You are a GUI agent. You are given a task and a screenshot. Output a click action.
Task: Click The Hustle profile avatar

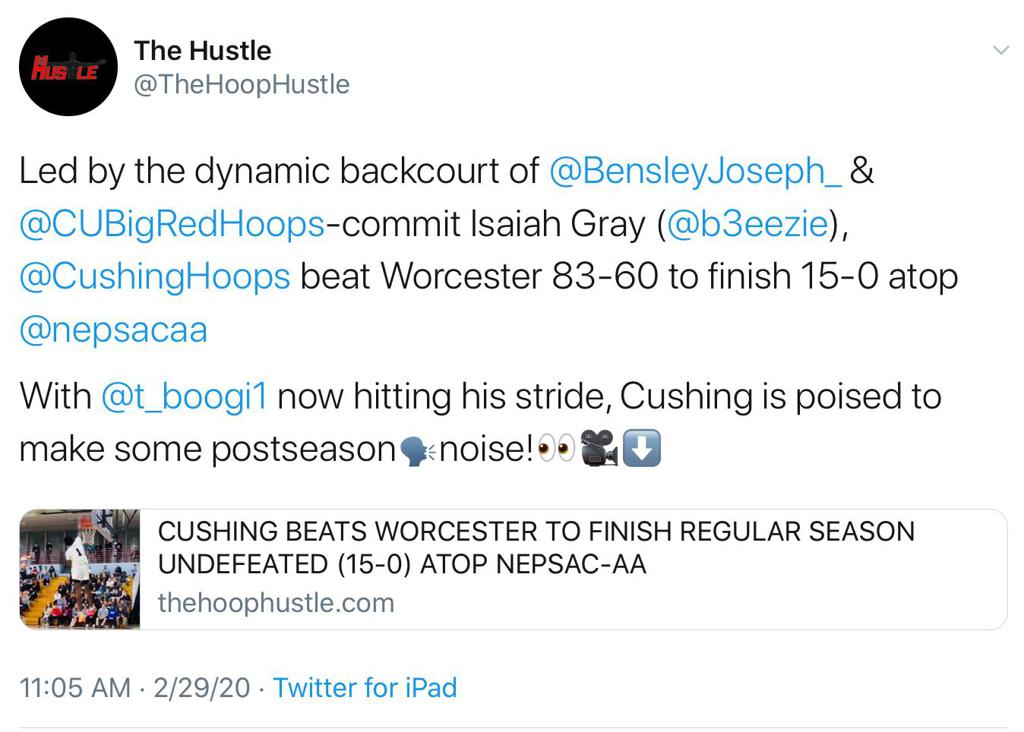pos(69,67)
